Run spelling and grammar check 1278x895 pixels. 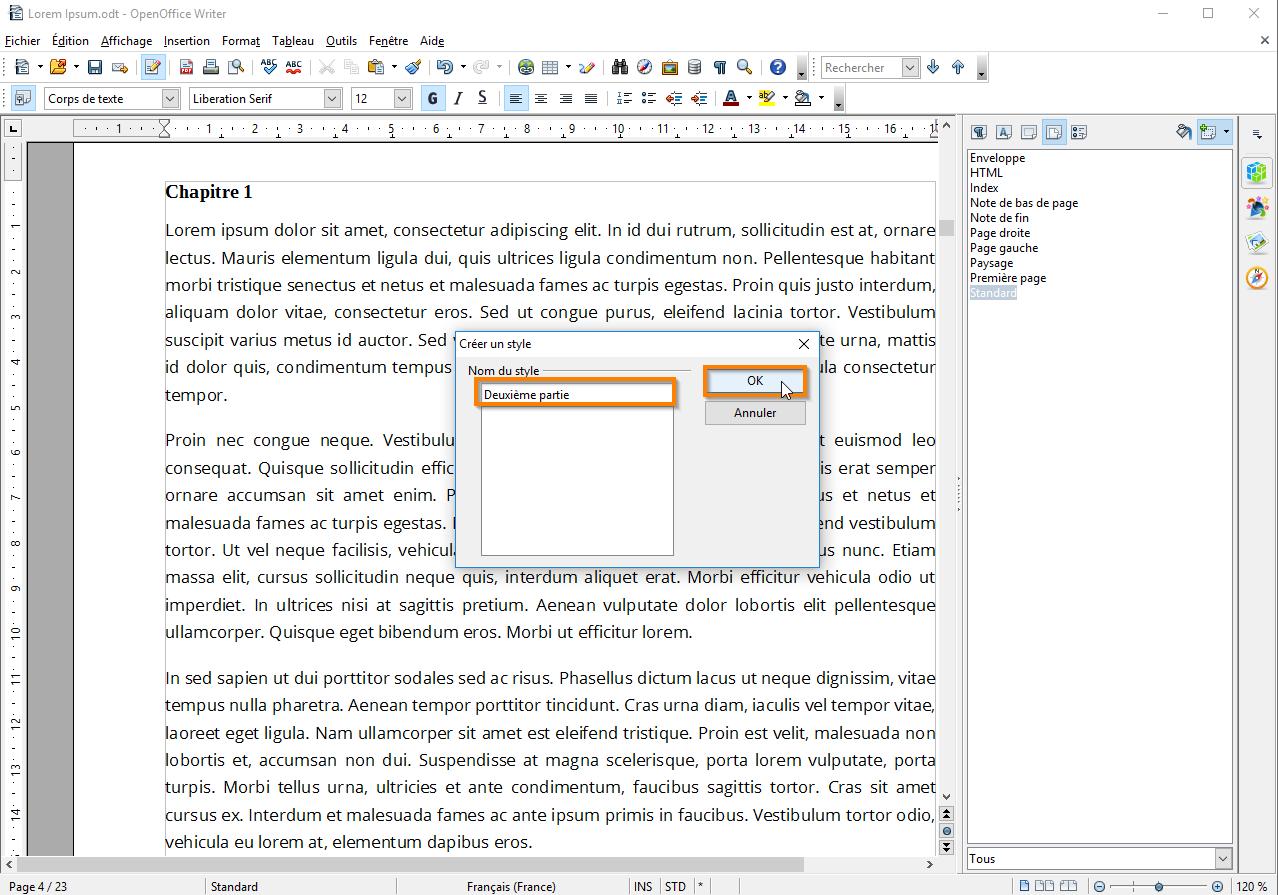point(268,67)
